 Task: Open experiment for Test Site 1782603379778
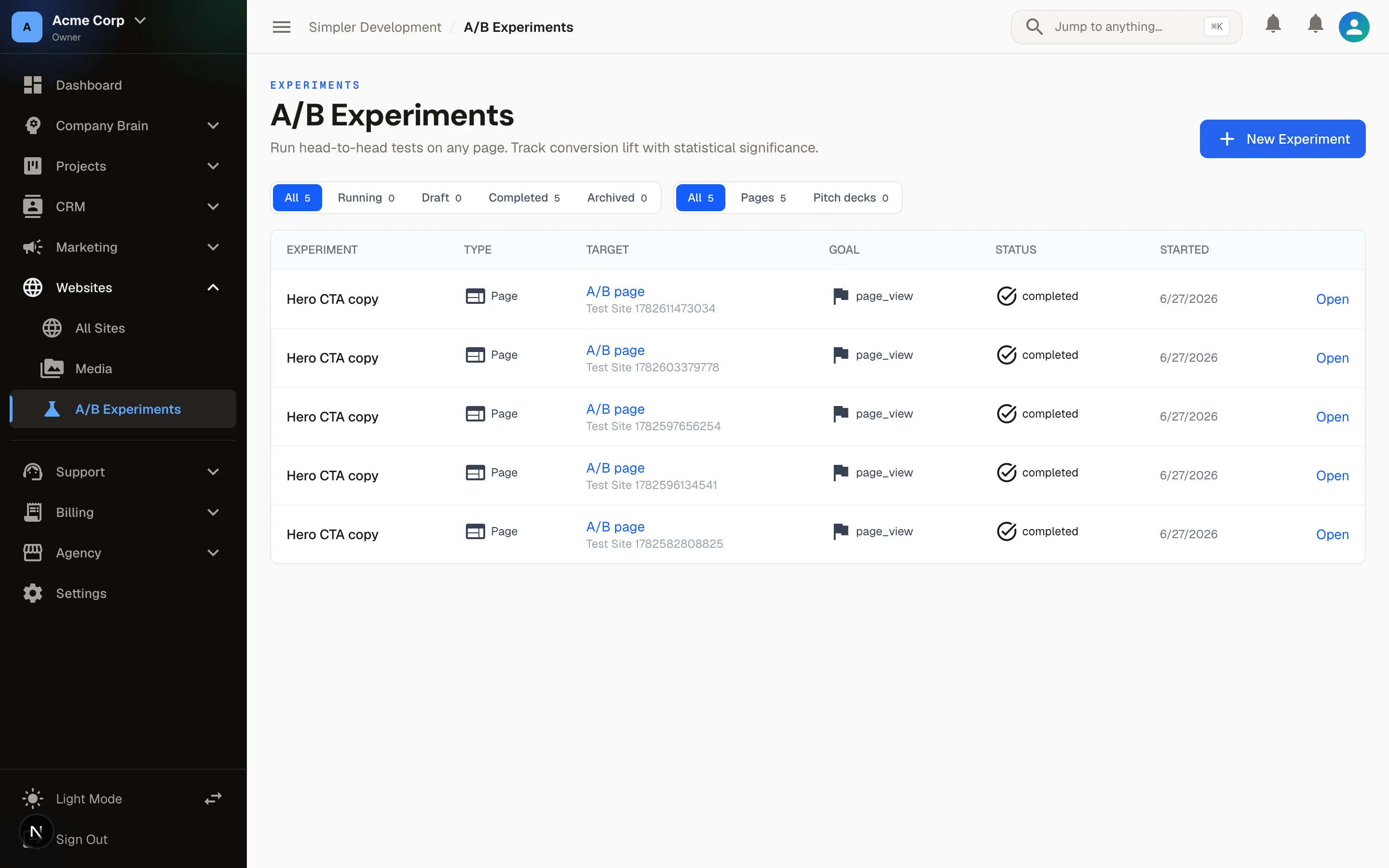[1332, 358]
